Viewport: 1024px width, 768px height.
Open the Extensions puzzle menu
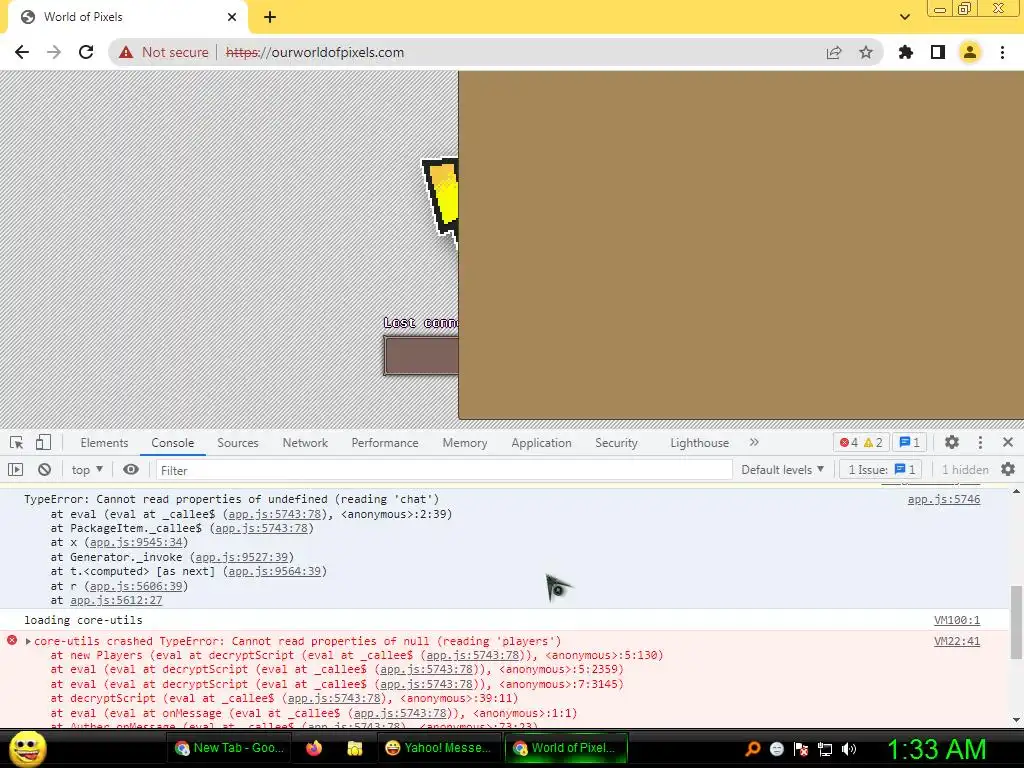(x=906, y=52)
